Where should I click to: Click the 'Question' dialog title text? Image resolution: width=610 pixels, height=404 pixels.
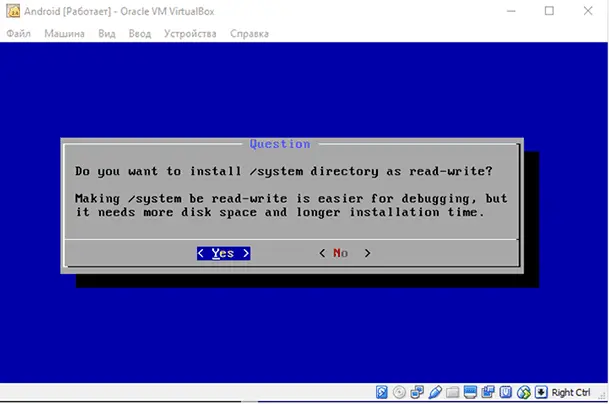(x=280, y=144)
